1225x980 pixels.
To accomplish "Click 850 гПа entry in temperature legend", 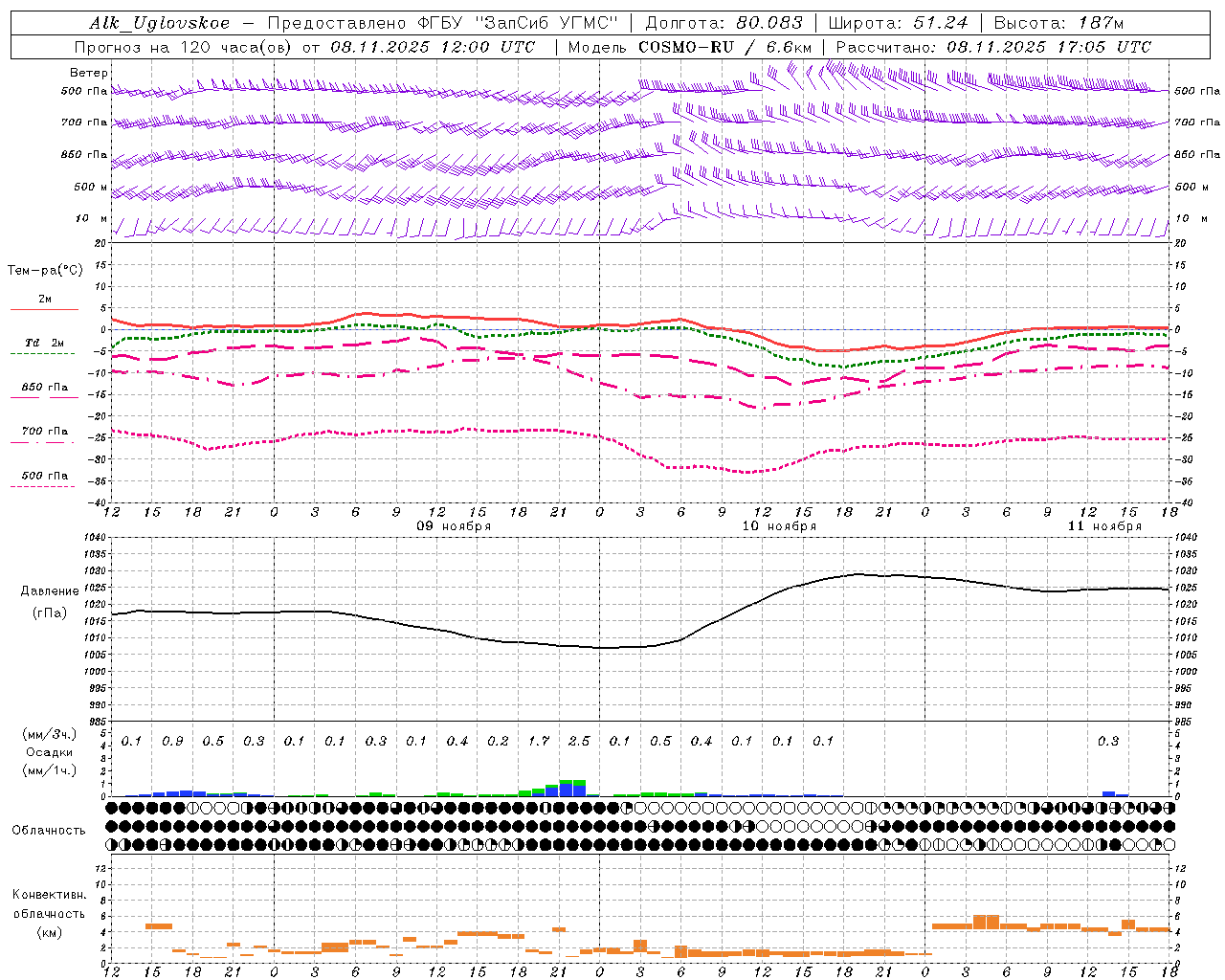I will [45, 388].
